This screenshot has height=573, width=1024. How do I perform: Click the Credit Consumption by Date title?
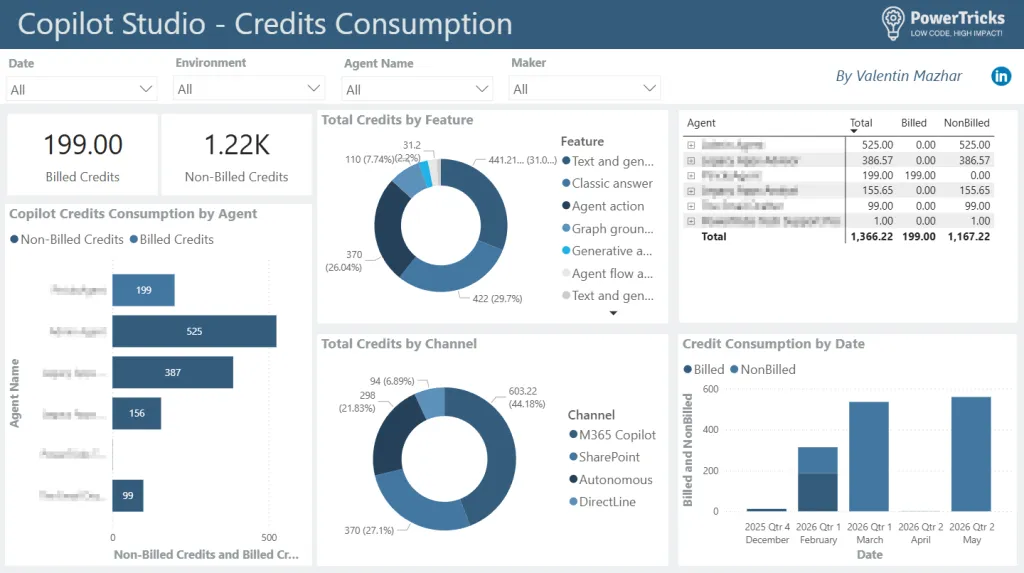(x=773, y=344)
